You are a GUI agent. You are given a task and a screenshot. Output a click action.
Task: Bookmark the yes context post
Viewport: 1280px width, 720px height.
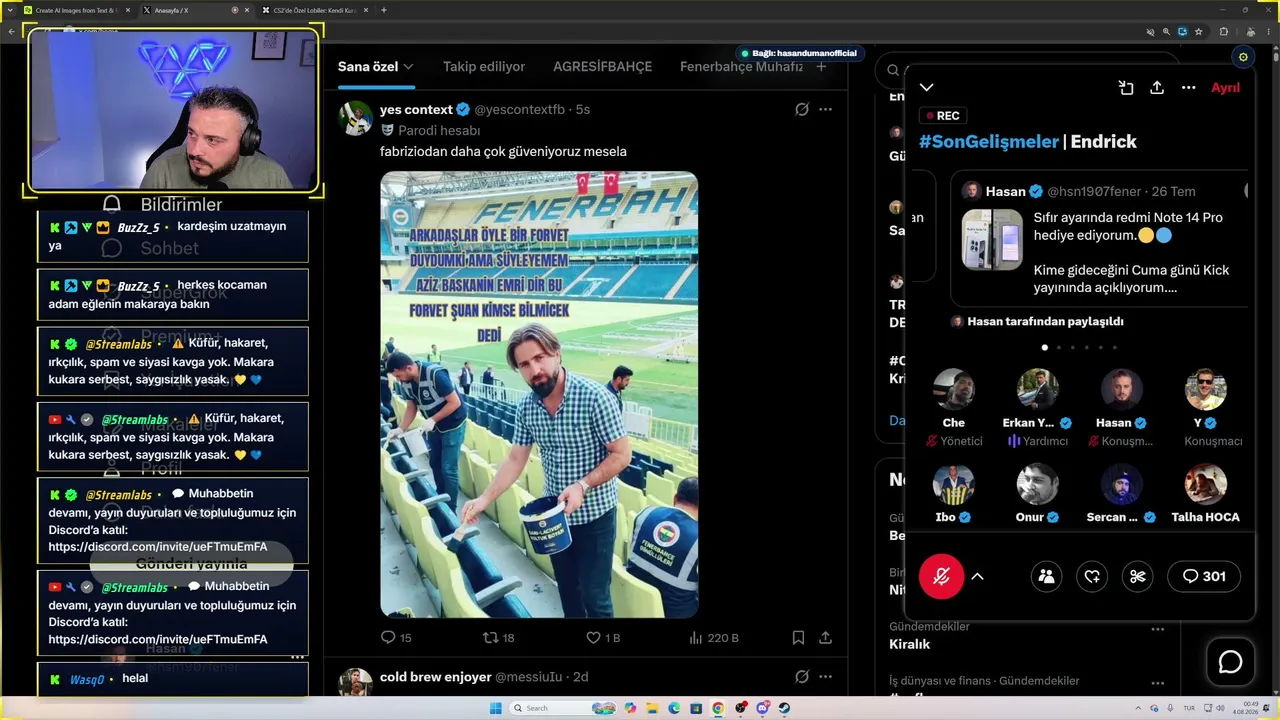click(798, 637)
